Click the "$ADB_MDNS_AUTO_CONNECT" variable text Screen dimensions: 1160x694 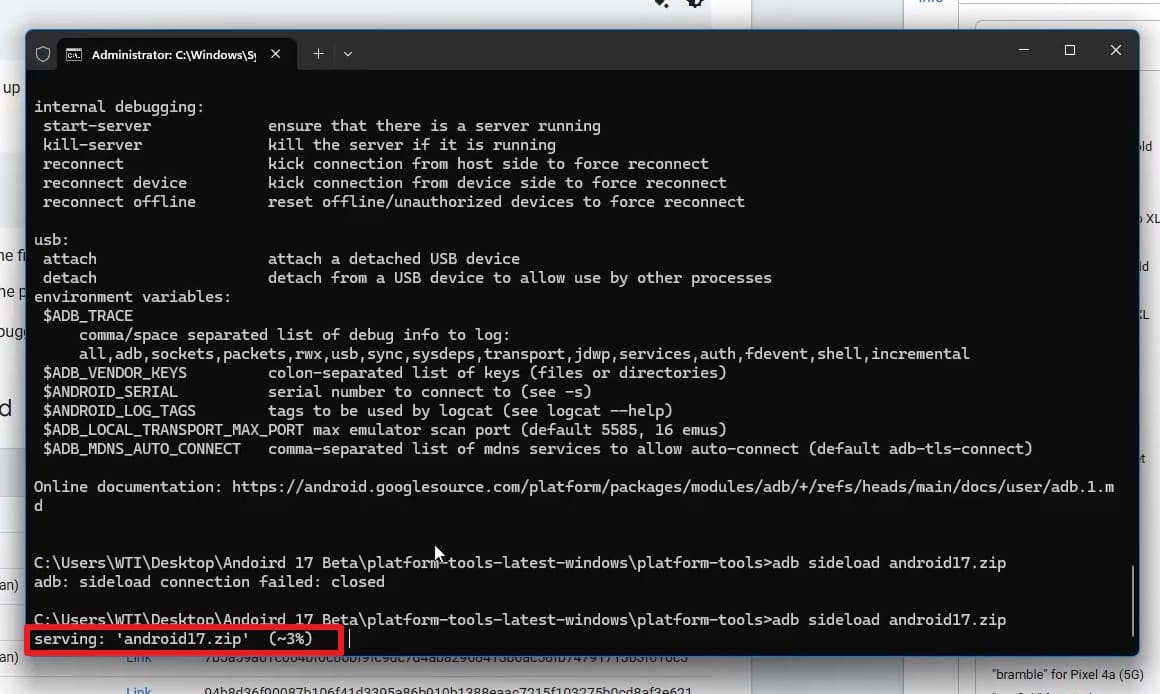[x=141, y=449]
